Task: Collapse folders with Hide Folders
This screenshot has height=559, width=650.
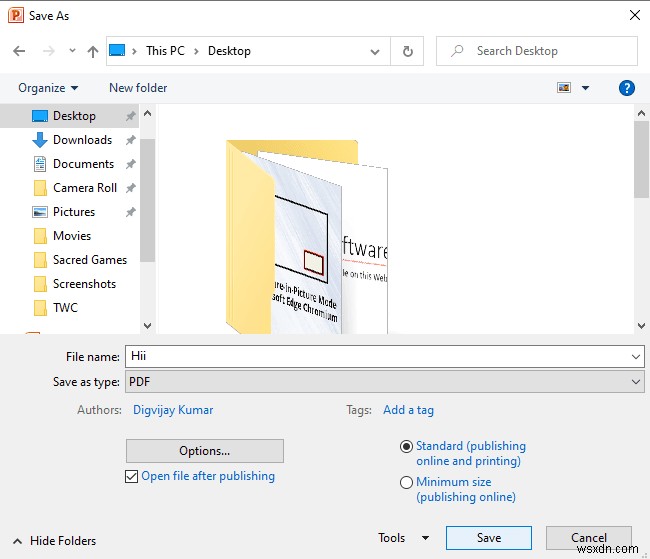Action: pyautogui.click(x=55, y=541)
